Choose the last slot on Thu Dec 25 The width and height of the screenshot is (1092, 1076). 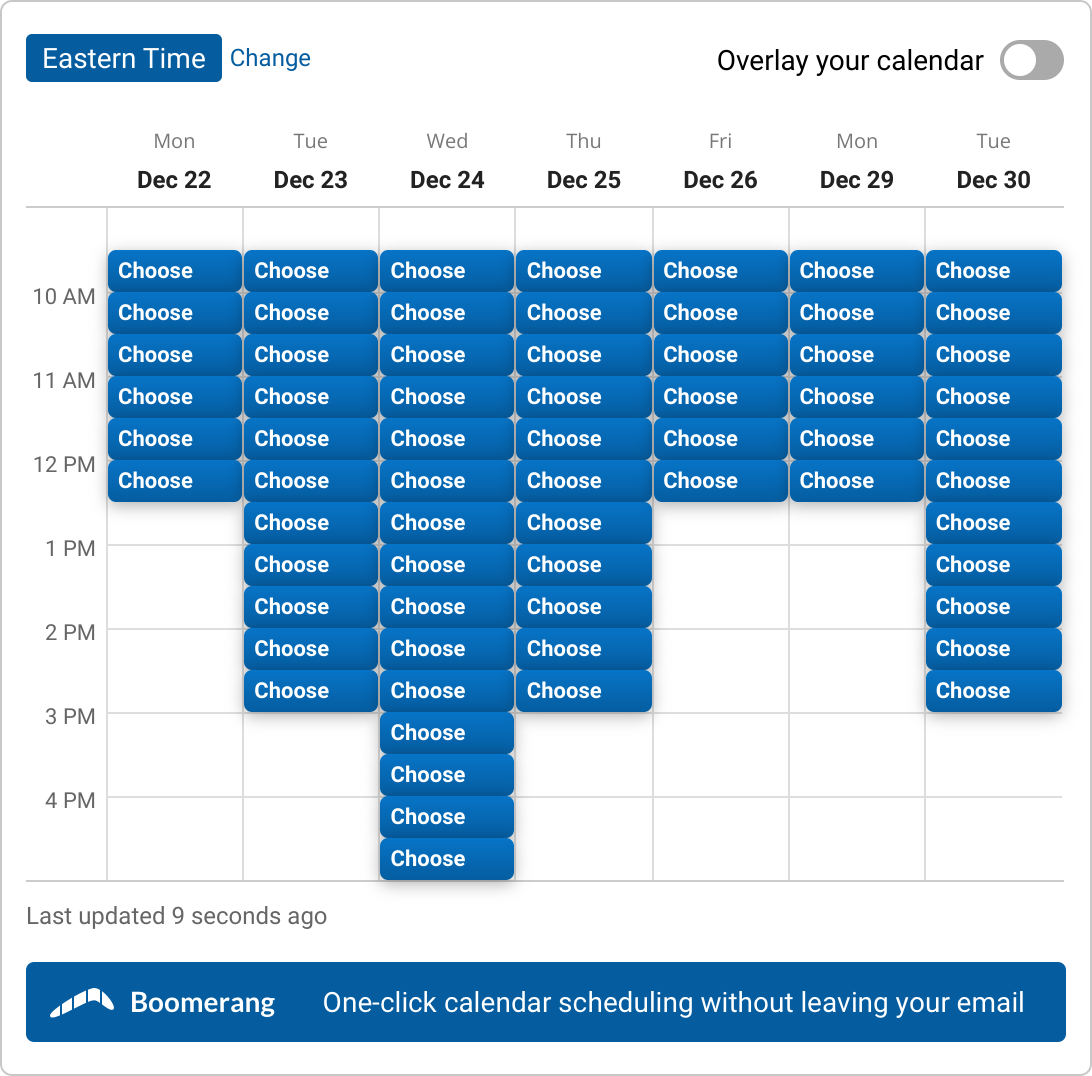tap(583, 690)
